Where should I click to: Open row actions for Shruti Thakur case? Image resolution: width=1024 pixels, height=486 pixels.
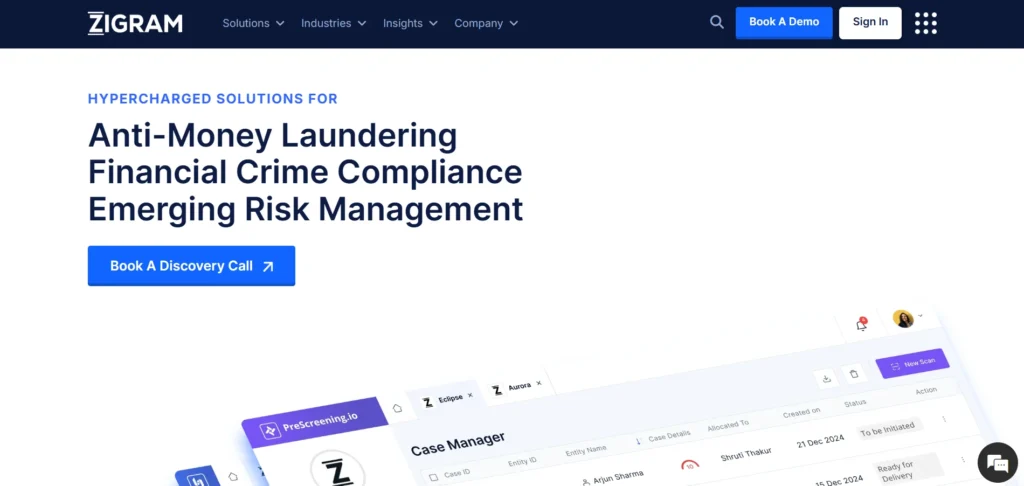(944, 419)
